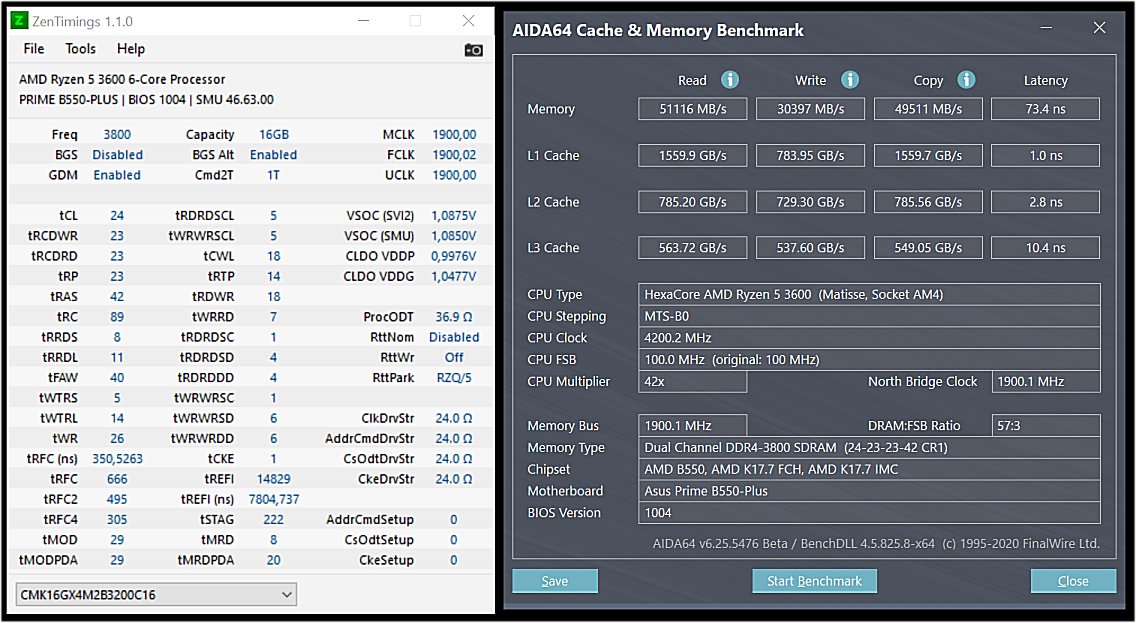Click the MCLK value 1900,00

point(454,134)
